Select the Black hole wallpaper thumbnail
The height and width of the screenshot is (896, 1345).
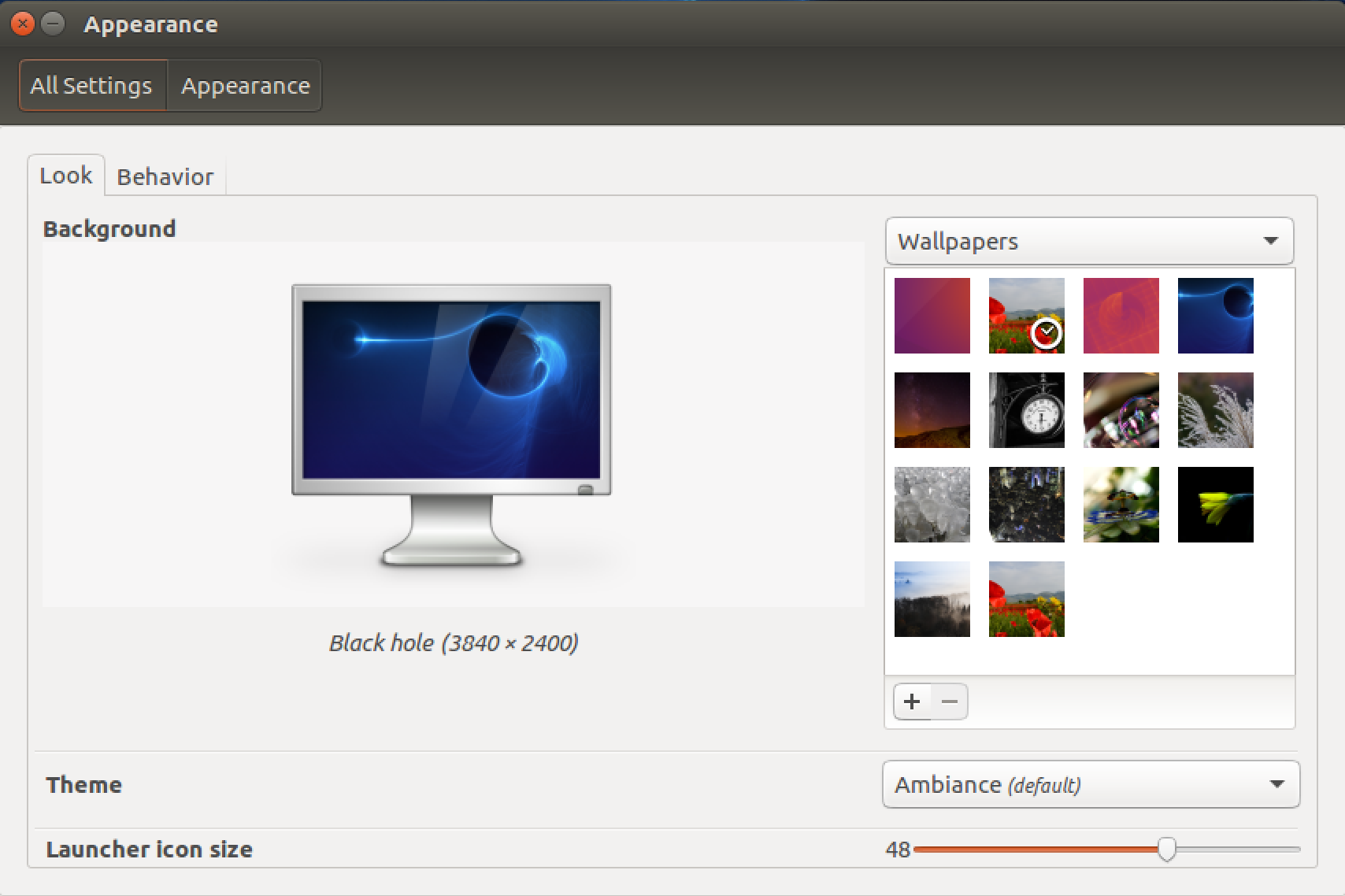pos(1215,316)
